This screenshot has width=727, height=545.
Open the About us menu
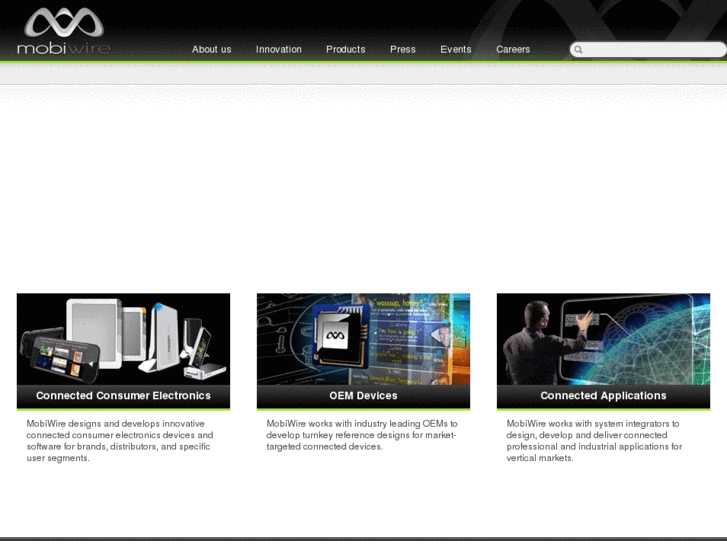pyautogui.click(x=211, y=49)
